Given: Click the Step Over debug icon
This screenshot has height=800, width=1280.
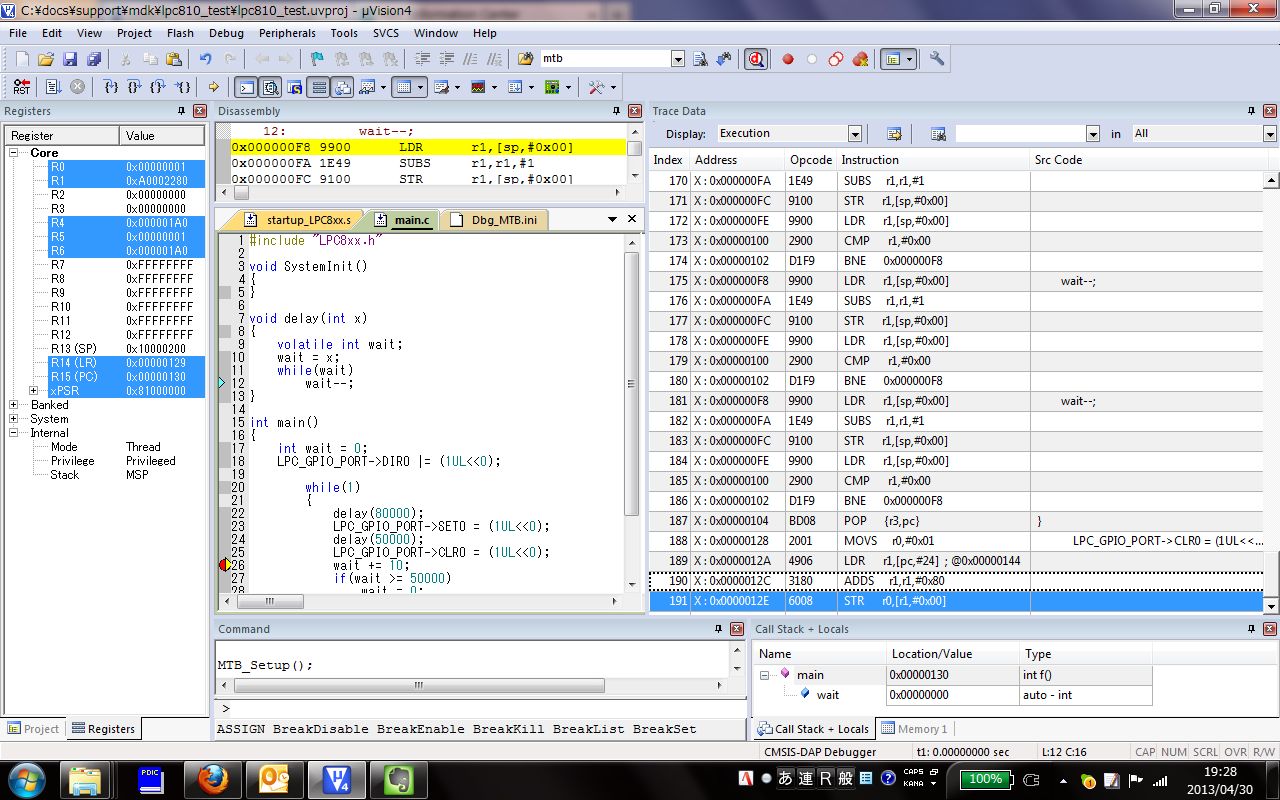Looking at the screenshot, I should click(134, 87).
